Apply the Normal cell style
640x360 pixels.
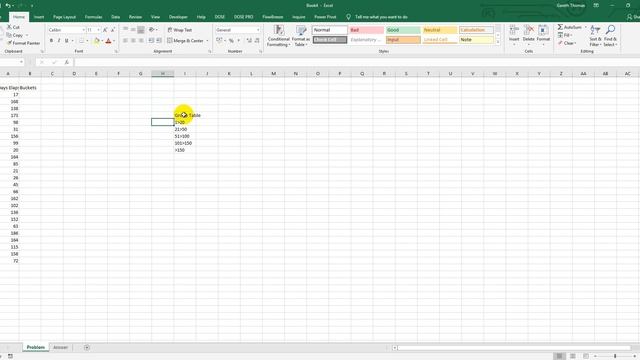[330, 30]
